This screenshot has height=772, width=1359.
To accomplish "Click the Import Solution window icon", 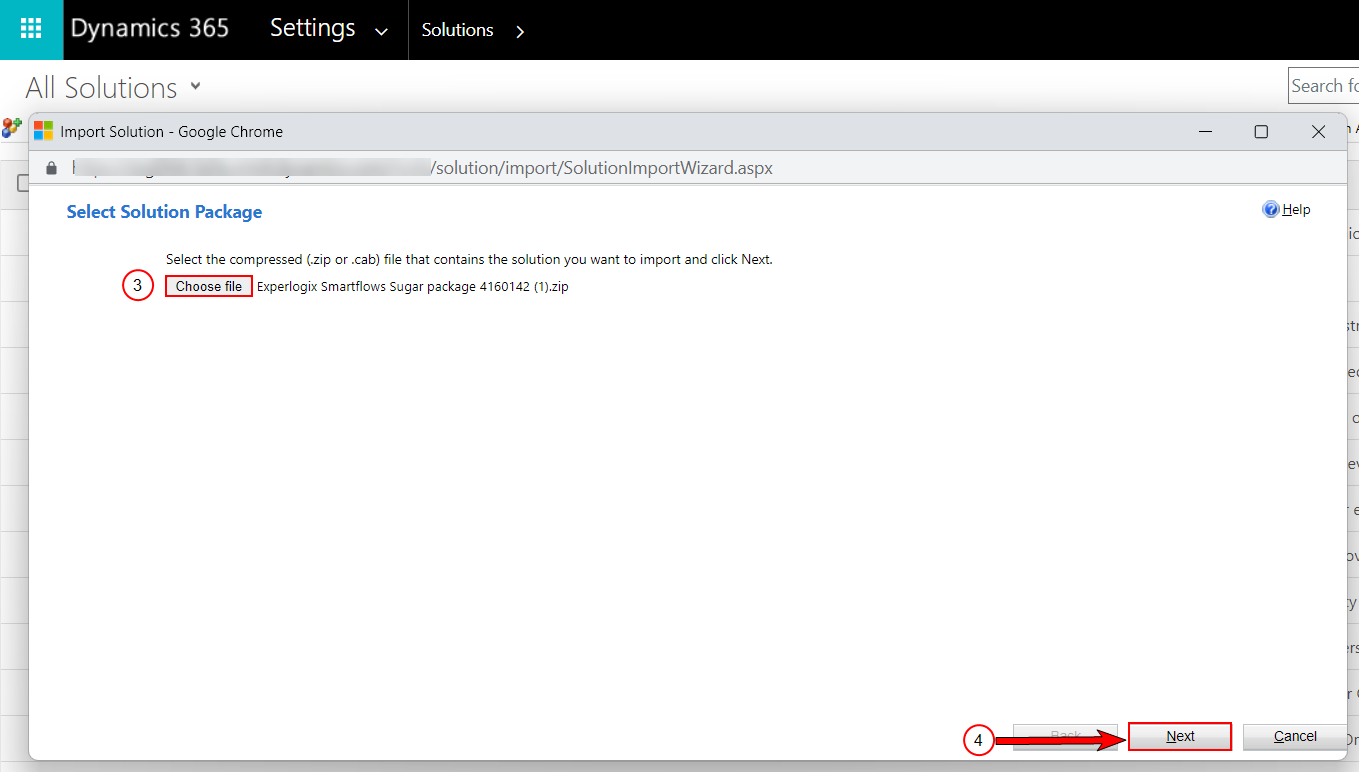I will click(x=43, y=131).
